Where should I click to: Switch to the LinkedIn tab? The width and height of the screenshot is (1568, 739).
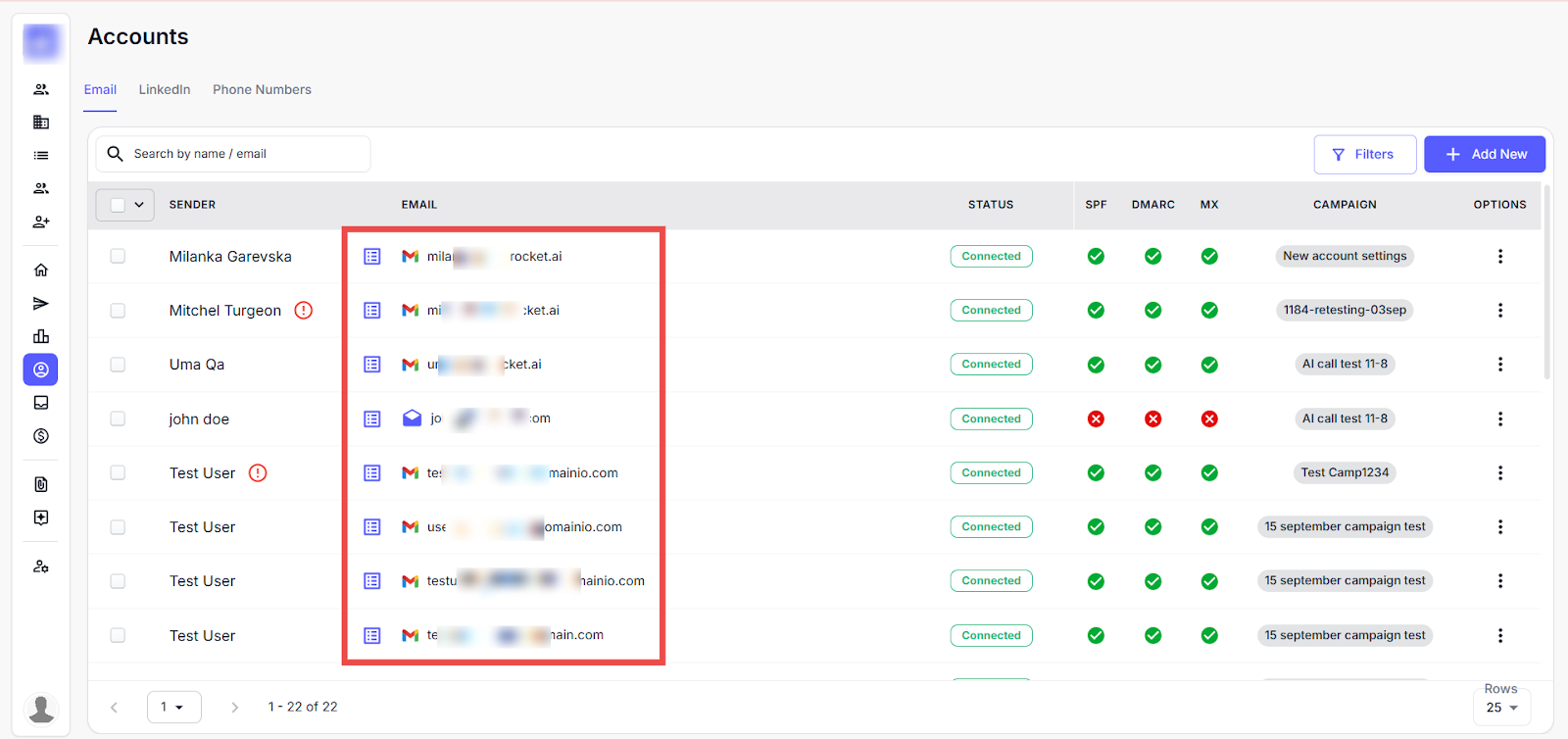(x=165, y=90)
